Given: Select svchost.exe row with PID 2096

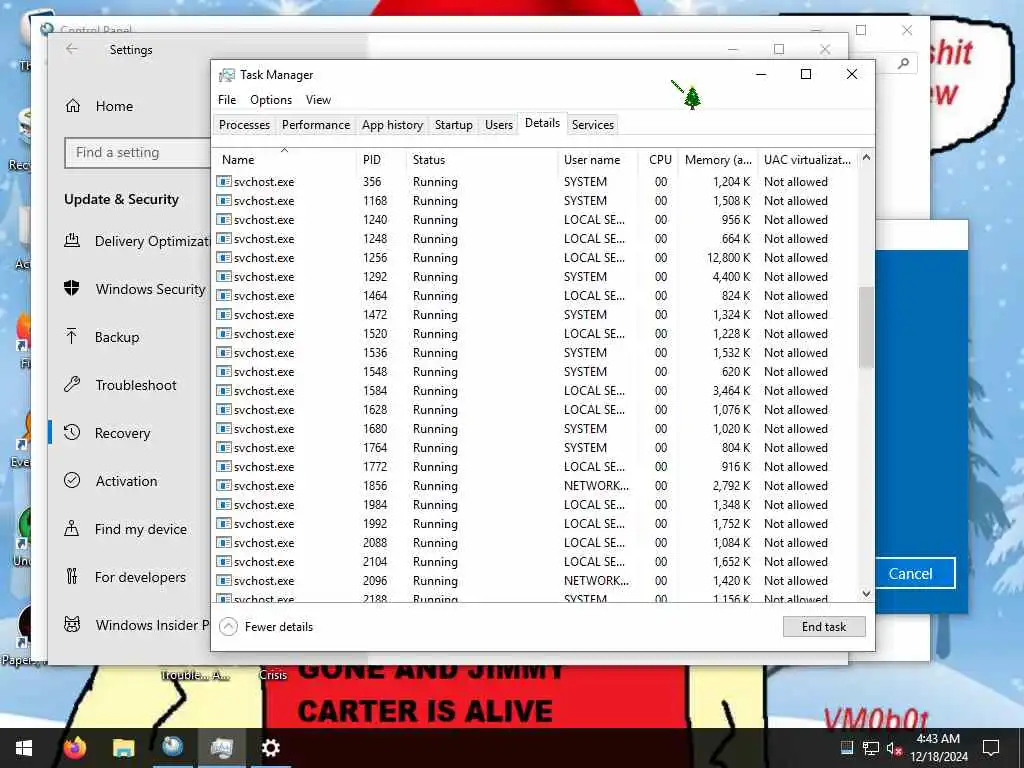Looking at the screenshot, I should [536, 581].
